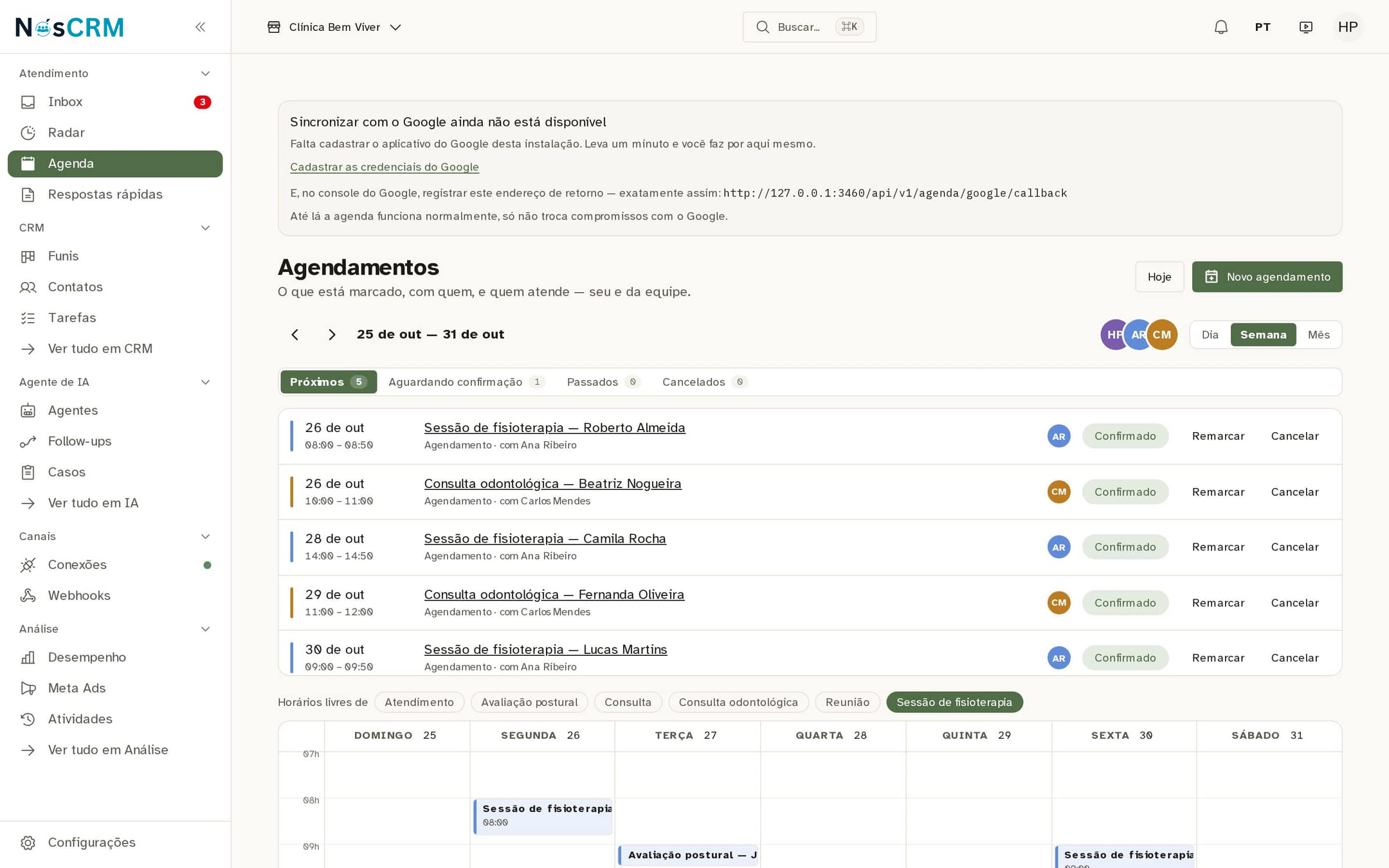The width and height of the screenshot is (1389, 868).
Task: Go to the previous week
Action: point(295,334)
